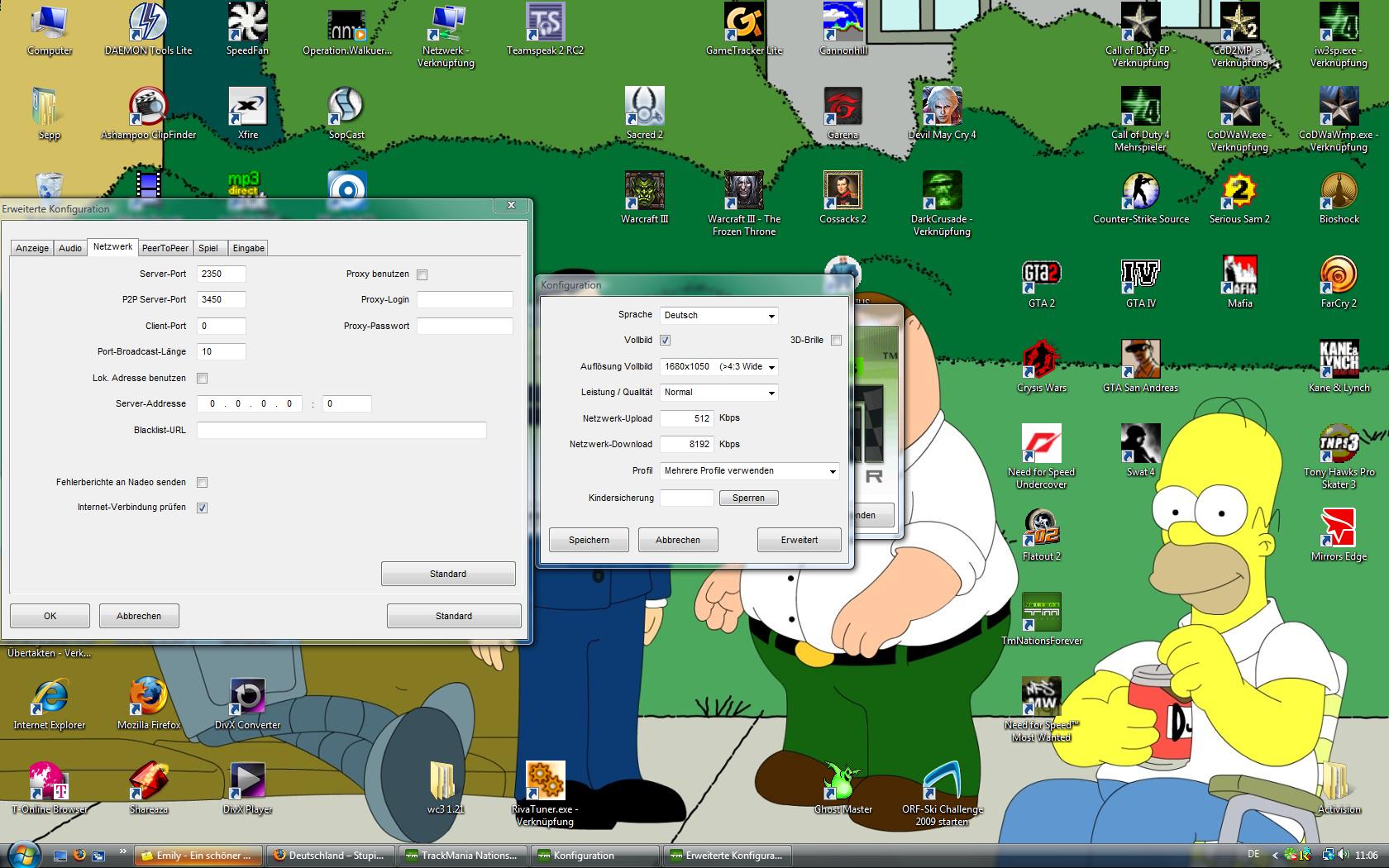The image size is (1389, 868).
Task: Open Serious Sam 2 icon
Action: pyautogui.click(x=1239, y=198)
